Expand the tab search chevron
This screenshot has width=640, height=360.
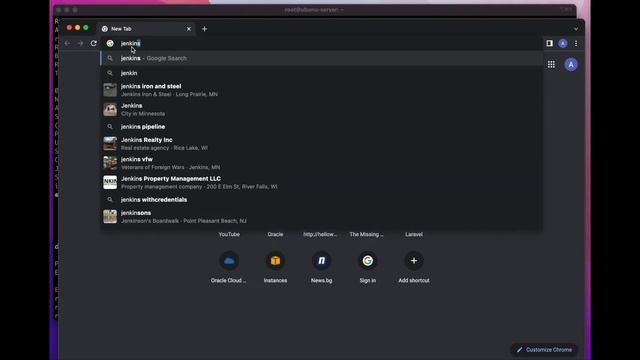576,29
